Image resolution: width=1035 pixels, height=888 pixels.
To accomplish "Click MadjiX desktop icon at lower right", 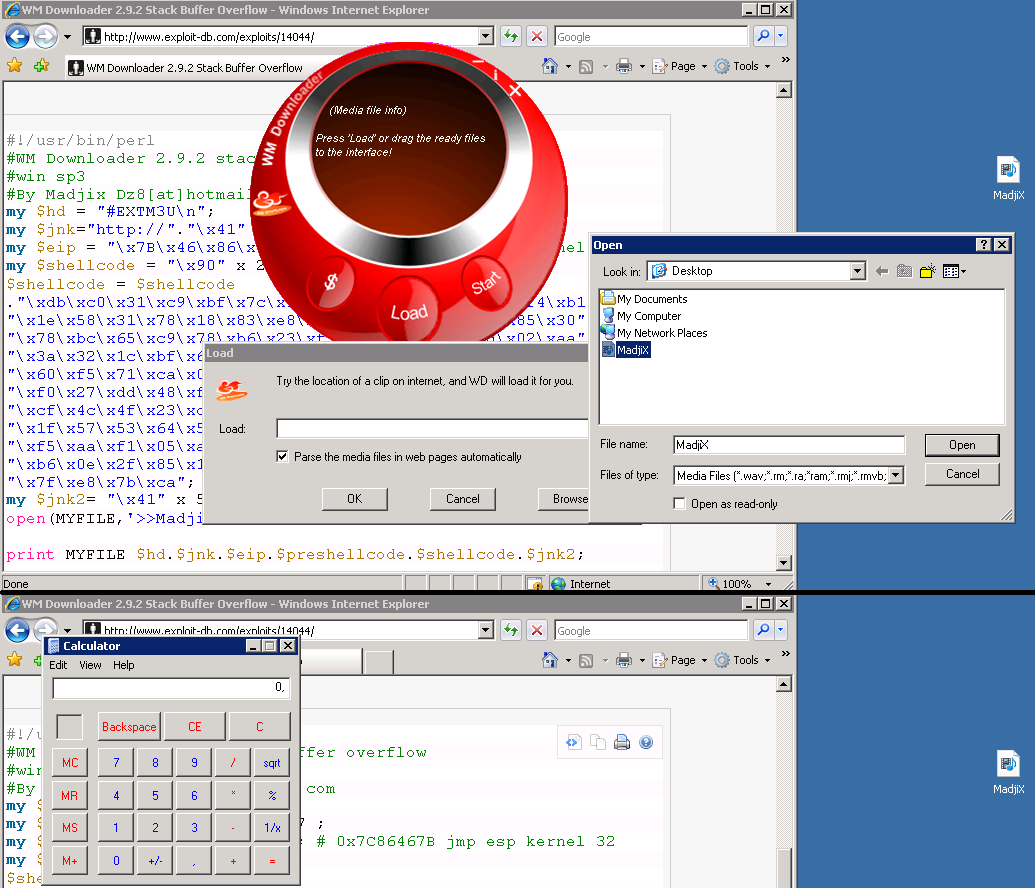I will 1008,772.
